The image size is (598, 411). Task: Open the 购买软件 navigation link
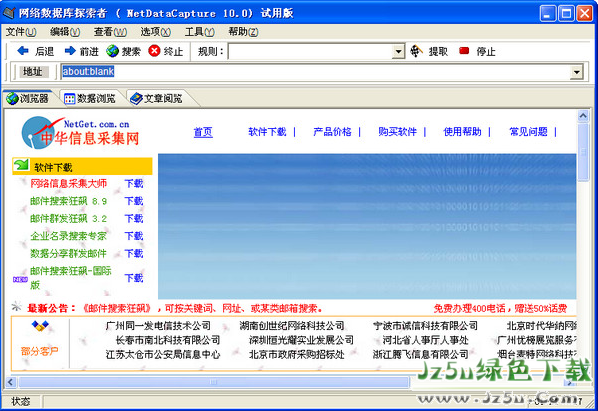pos(397,132)
